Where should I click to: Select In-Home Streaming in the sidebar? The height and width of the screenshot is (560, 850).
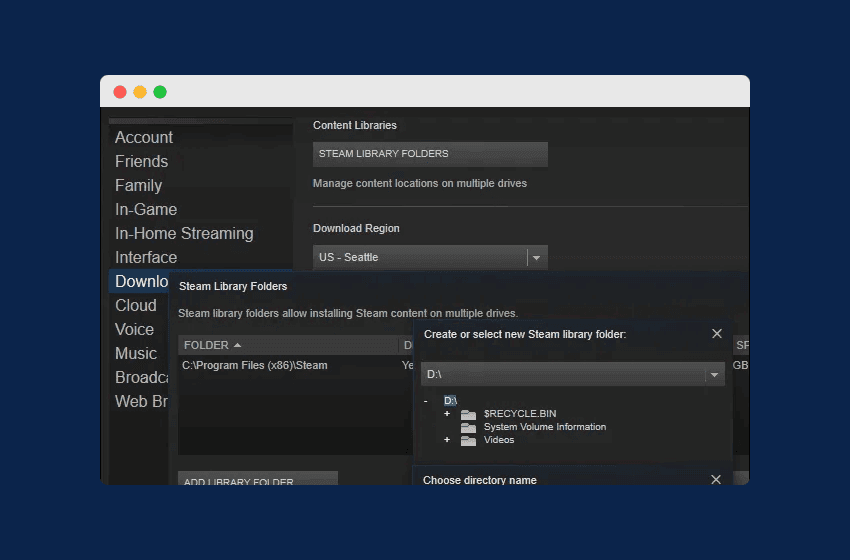(x=184, y=234)
